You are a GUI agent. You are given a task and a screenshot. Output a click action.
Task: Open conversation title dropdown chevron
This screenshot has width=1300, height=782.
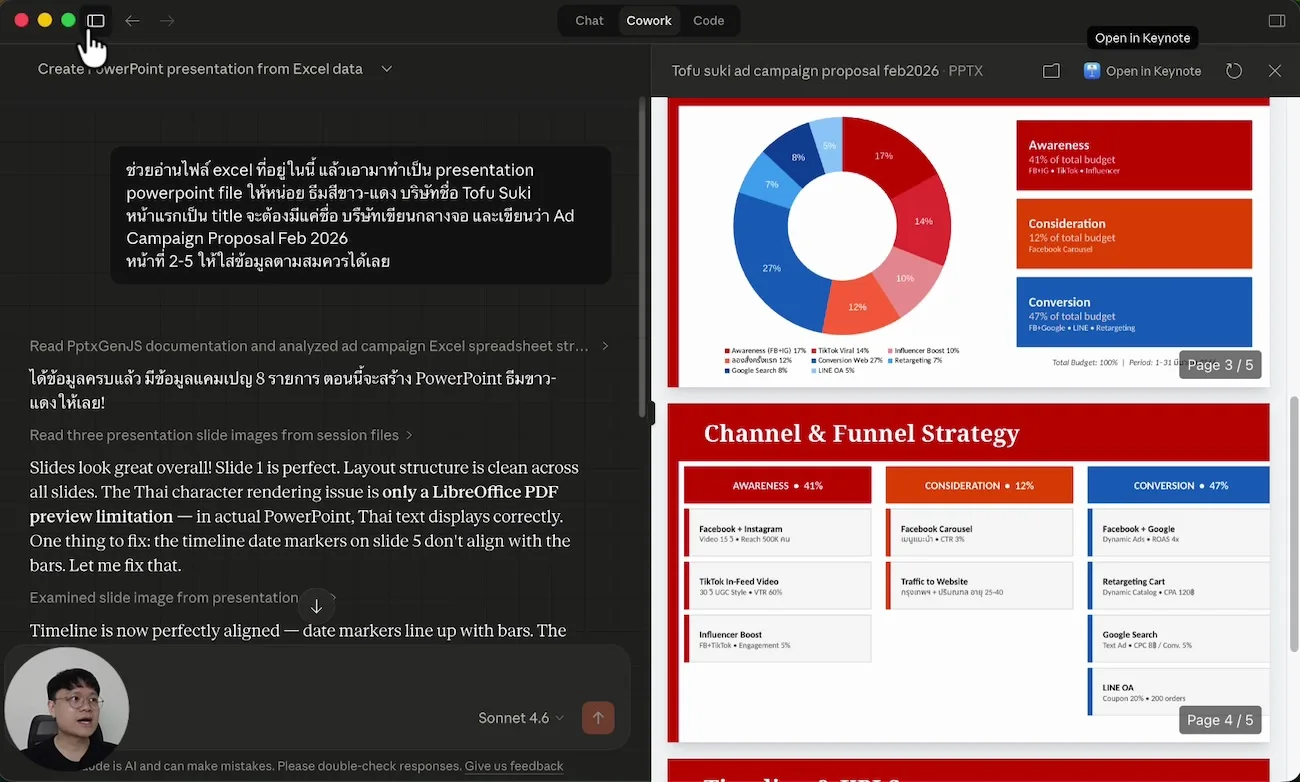tap(387, 69)
